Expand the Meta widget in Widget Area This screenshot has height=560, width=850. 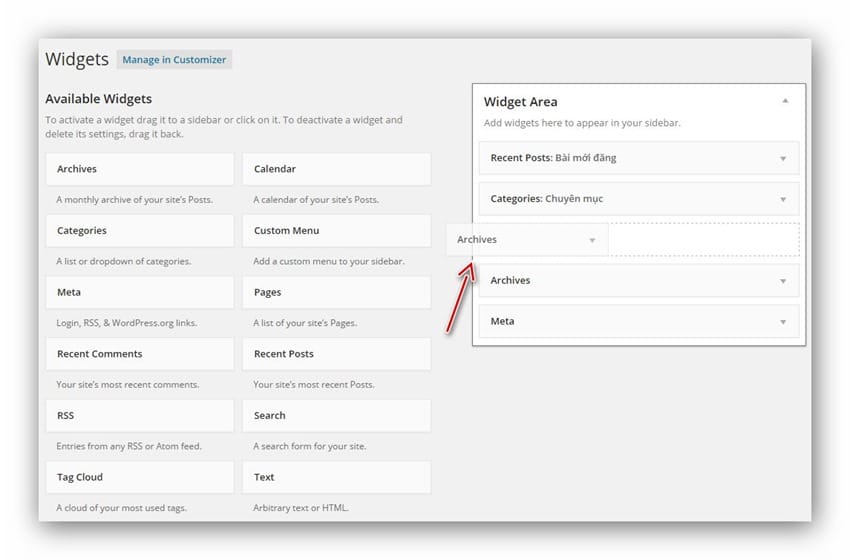point(639,321)
